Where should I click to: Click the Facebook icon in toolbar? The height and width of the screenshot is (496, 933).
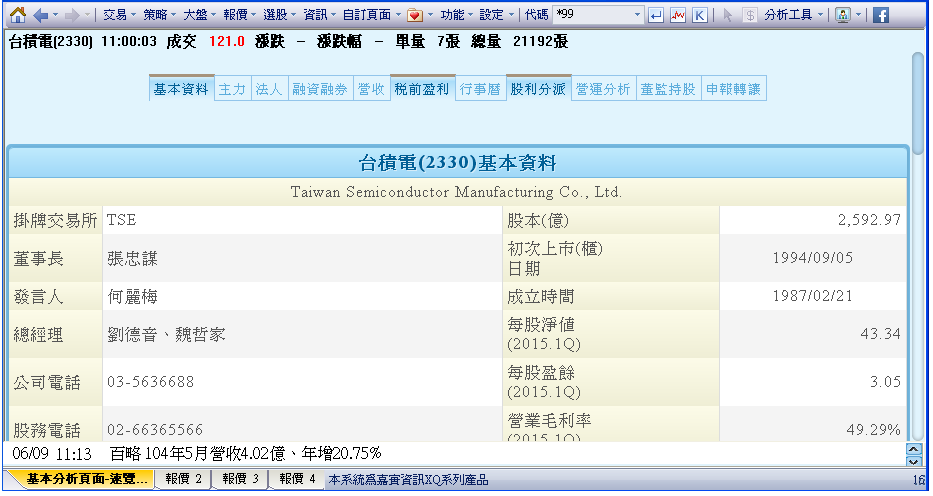click(881, 15)
